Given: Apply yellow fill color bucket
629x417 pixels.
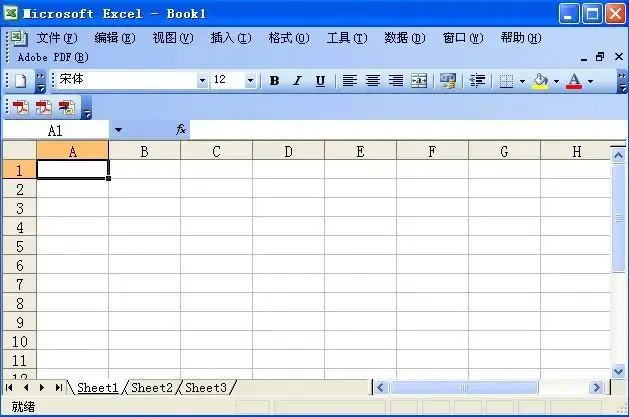Looking at the screenshot, I should coord(540,81).
